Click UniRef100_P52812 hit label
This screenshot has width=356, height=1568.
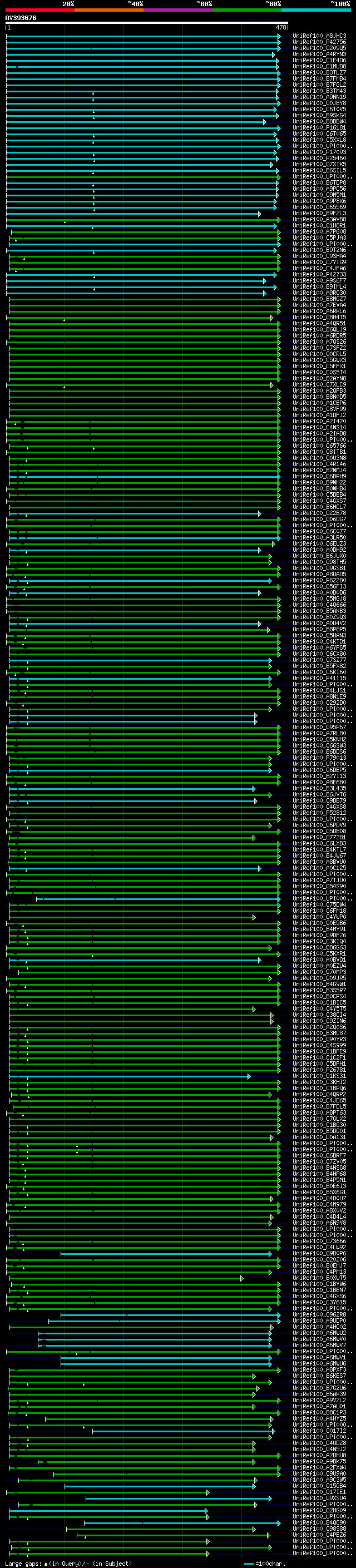(x=319, y=813)
